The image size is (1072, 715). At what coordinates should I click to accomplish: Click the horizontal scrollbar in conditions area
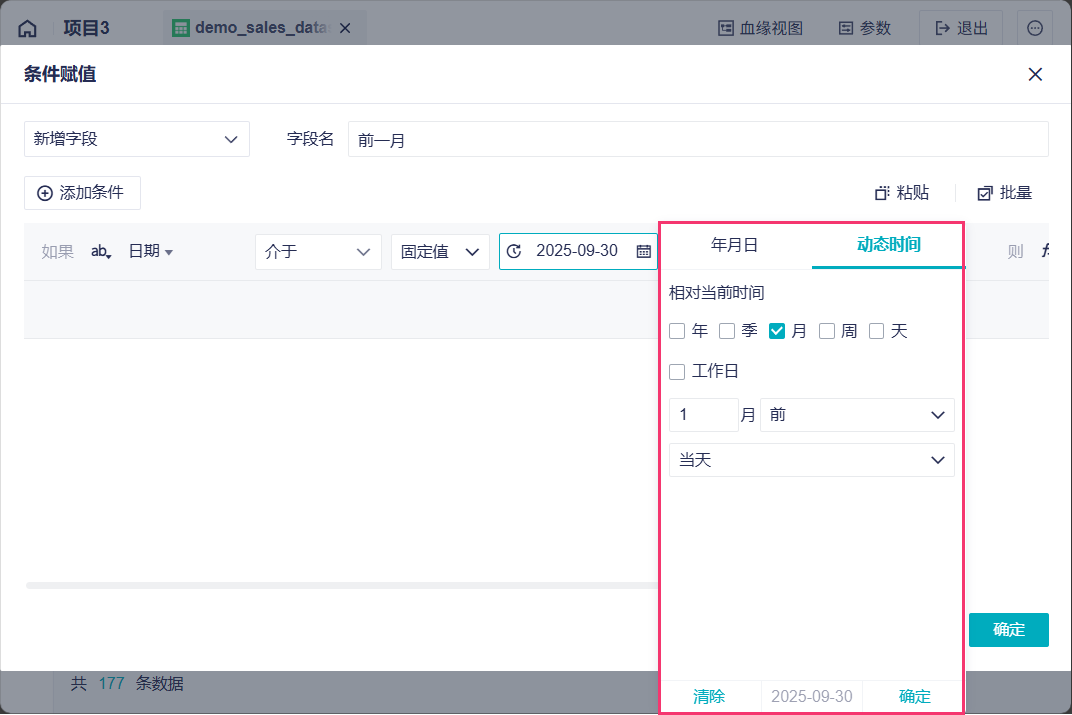coord(342,586)
